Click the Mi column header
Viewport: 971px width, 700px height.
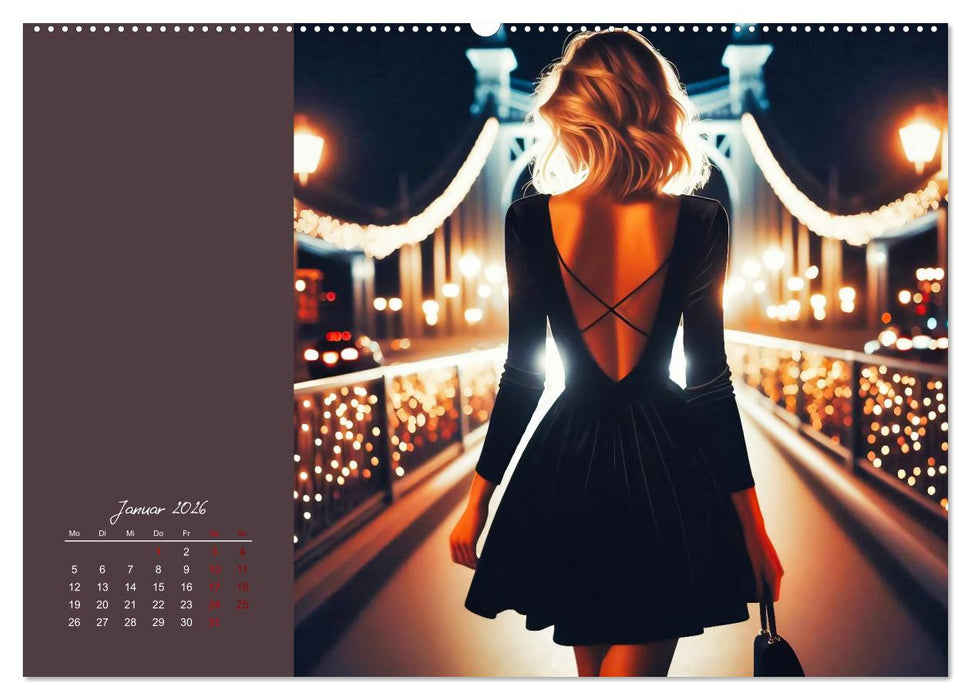click(131, 532)
